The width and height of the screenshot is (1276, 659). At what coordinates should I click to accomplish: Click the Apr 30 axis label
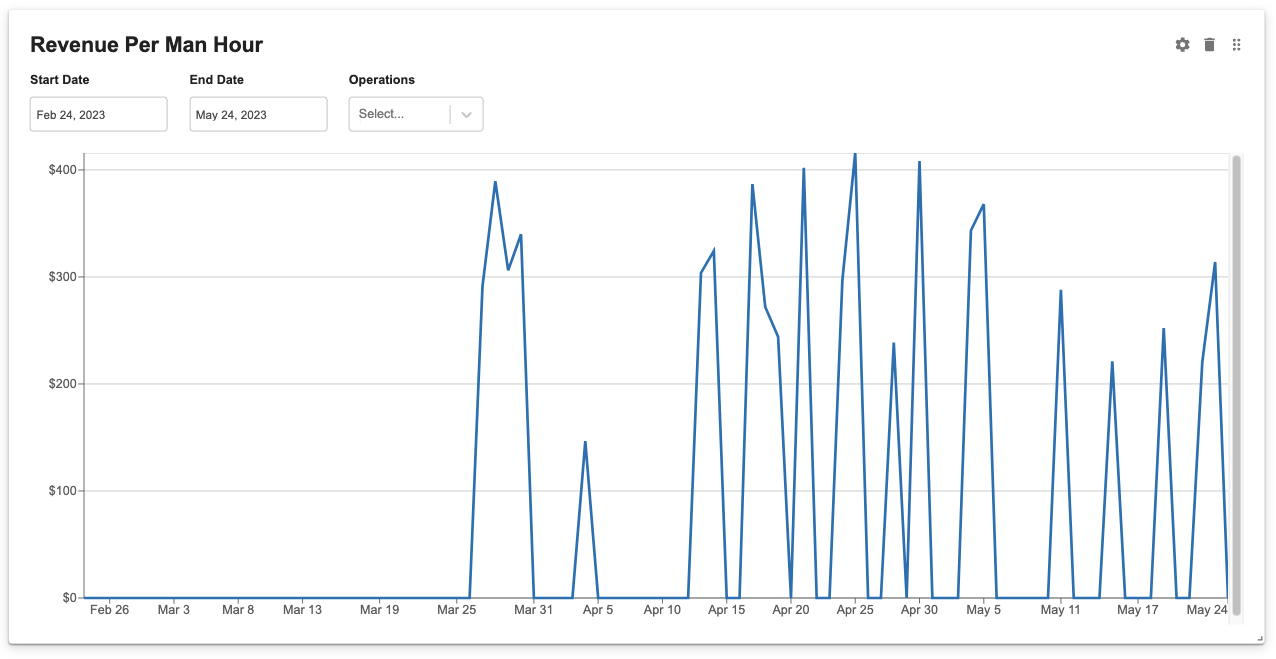coord(919,610)
